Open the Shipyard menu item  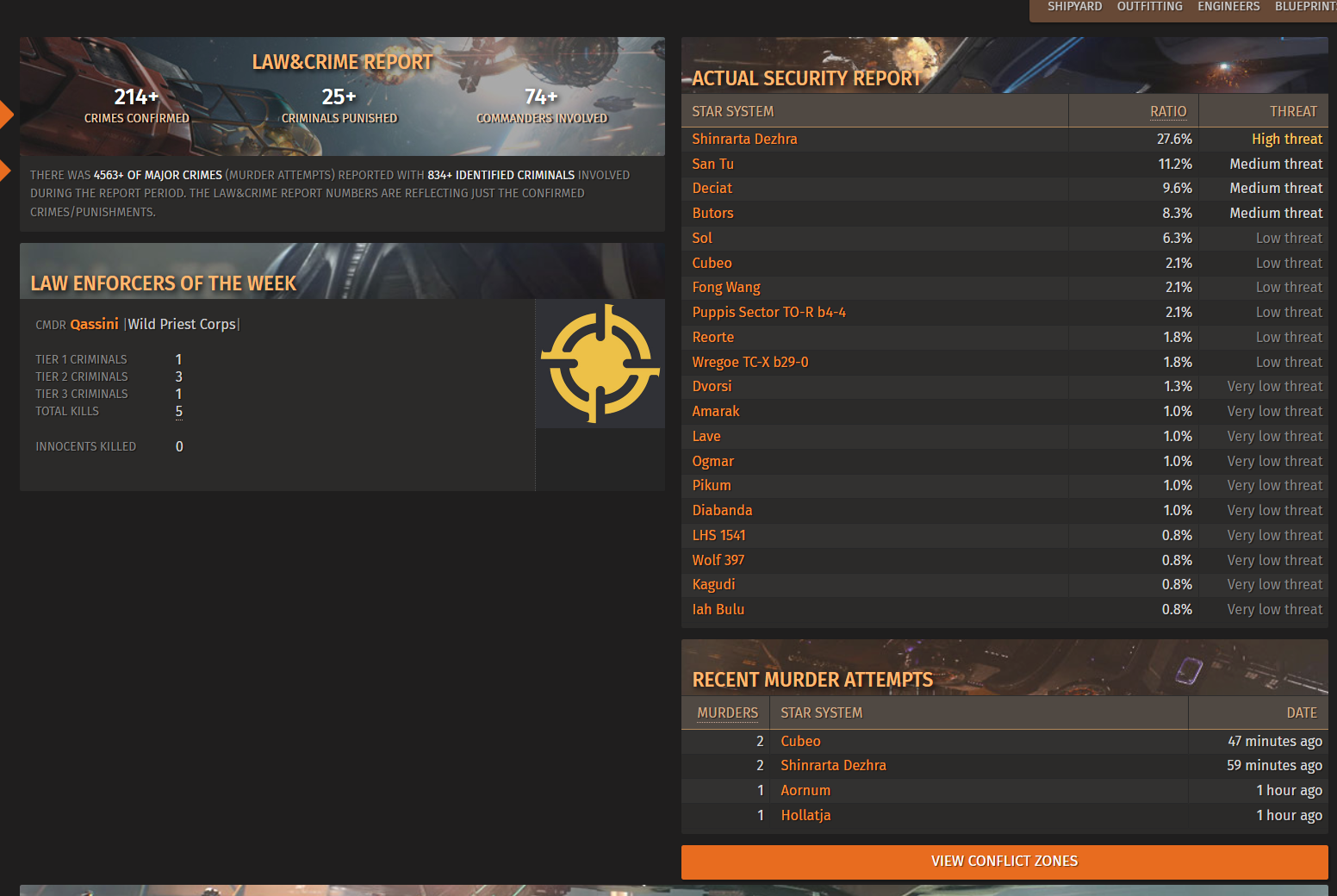[x=1074, y=7]
